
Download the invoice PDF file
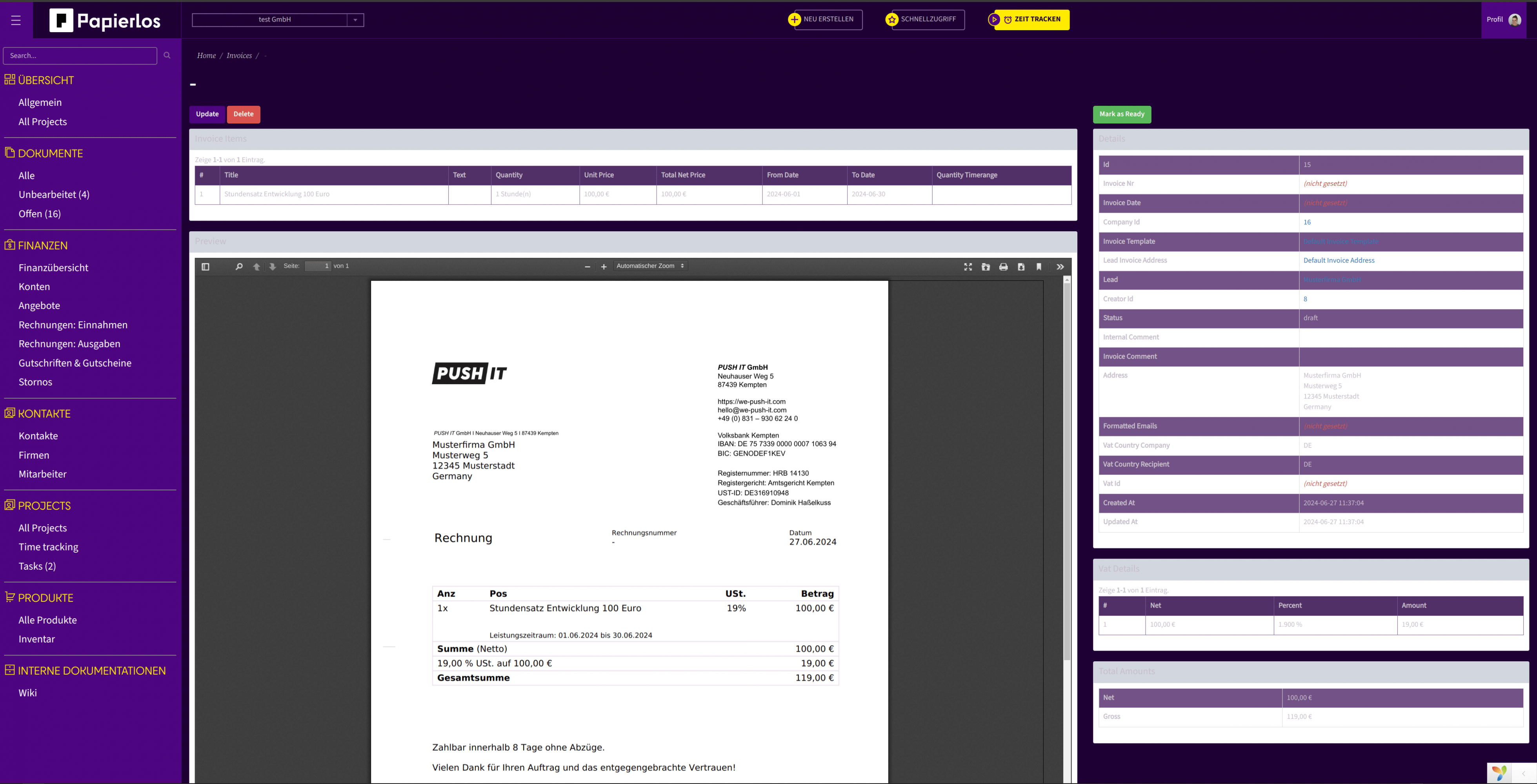click(1021, 267)
